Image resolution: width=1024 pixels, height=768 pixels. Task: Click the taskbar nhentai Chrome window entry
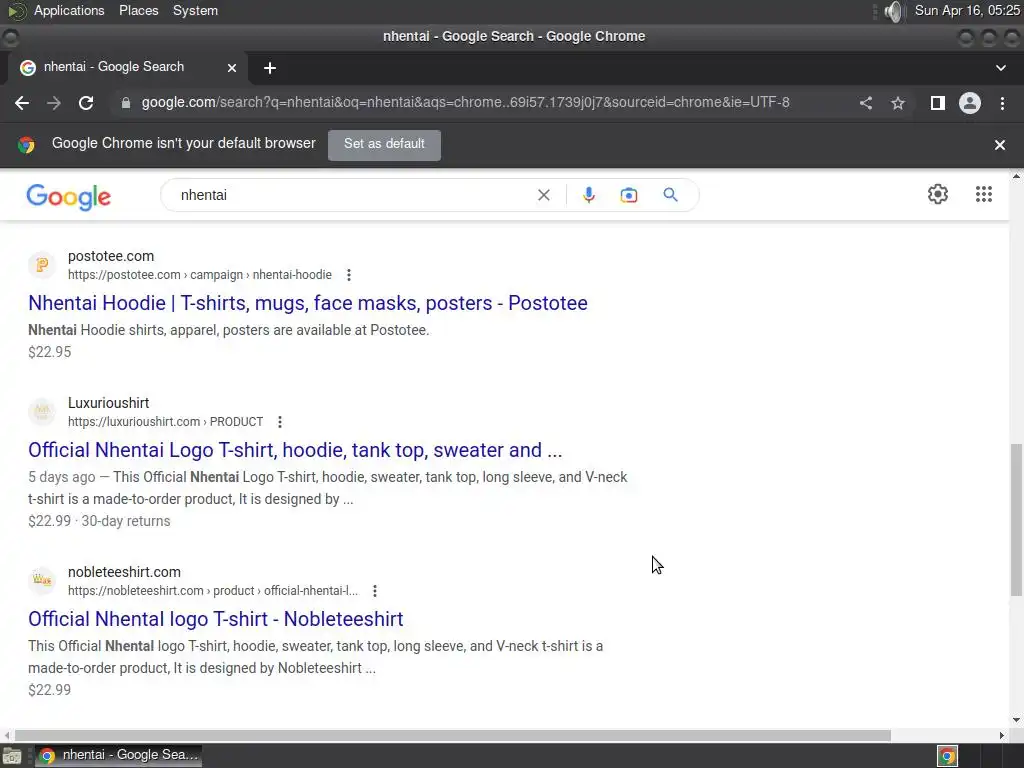(119, 756)
